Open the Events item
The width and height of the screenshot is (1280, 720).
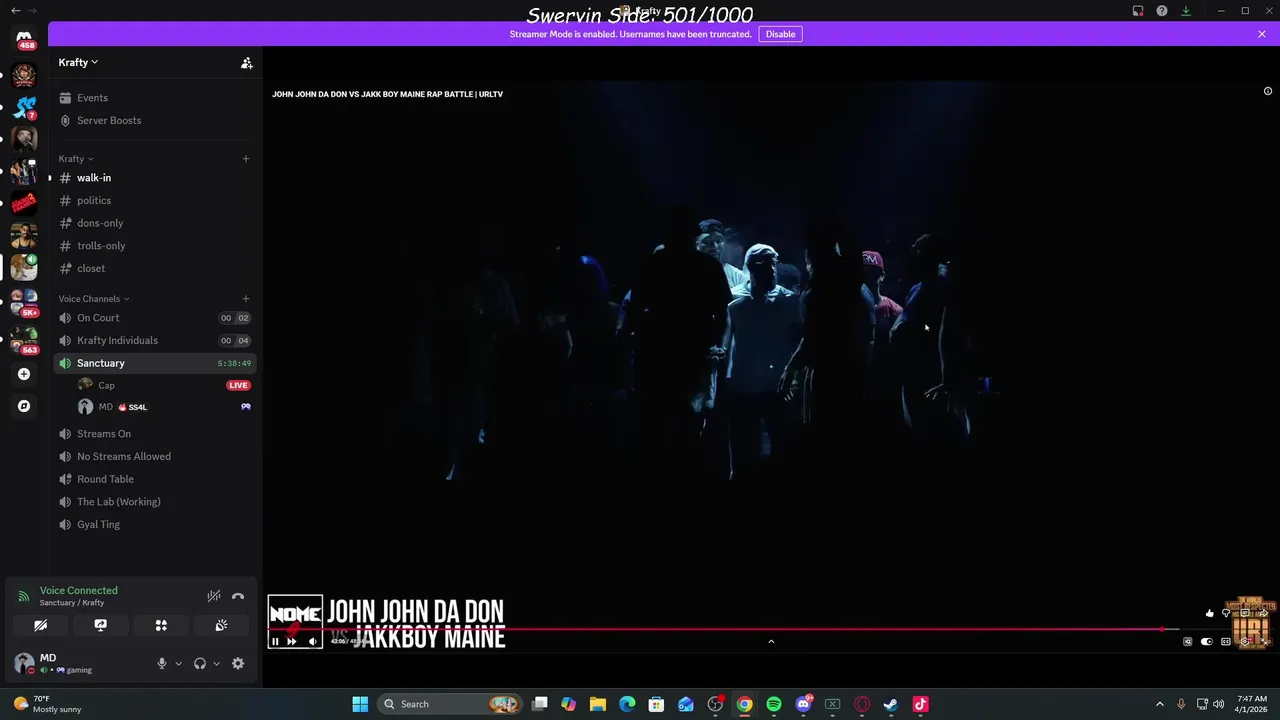pyautogui.click(x=155, y=98)
